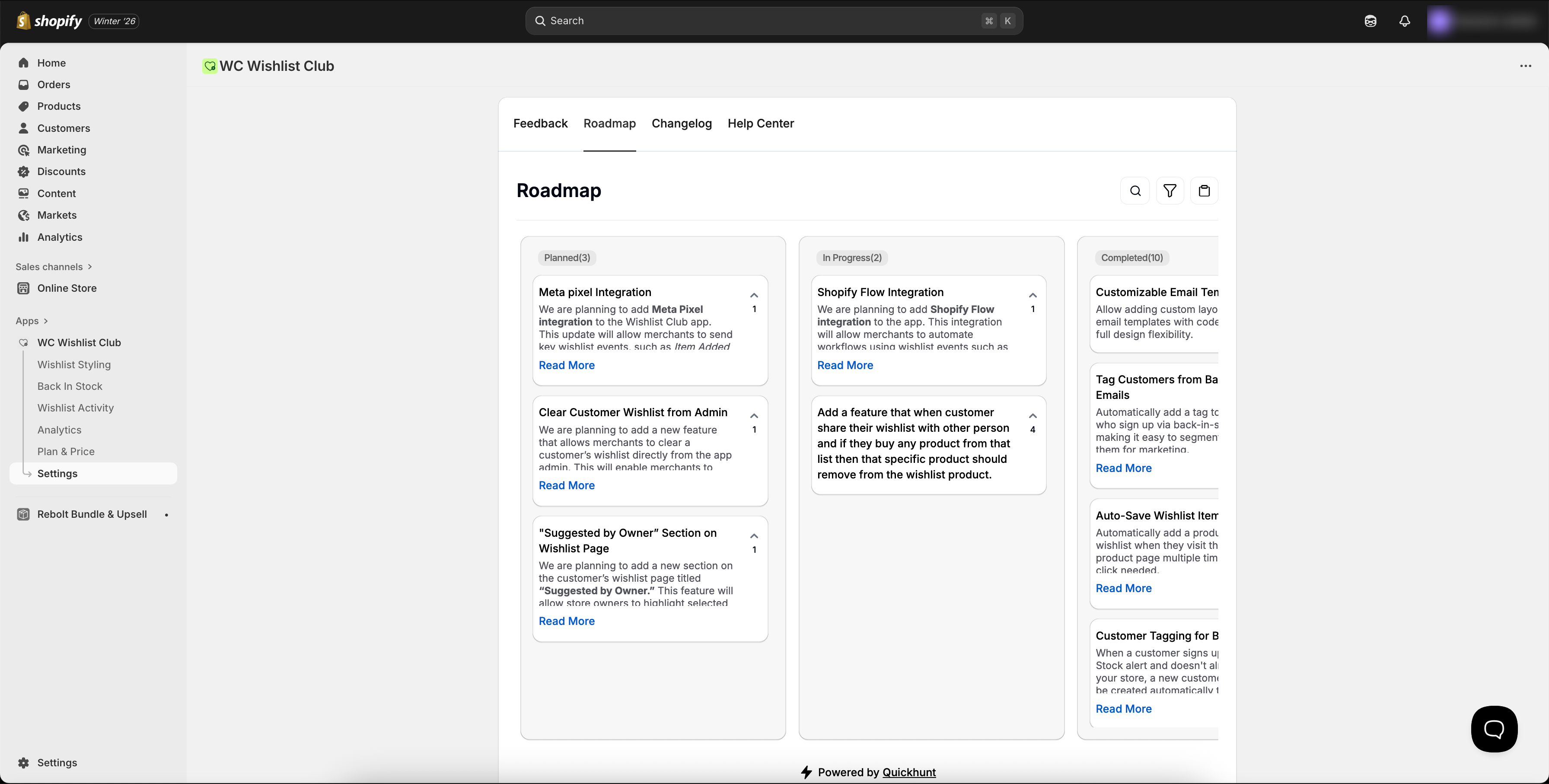This screenshot has width=1549, height=784.
Task: Upvote the Meta pixel Integration idea
Action: (753, 295)
